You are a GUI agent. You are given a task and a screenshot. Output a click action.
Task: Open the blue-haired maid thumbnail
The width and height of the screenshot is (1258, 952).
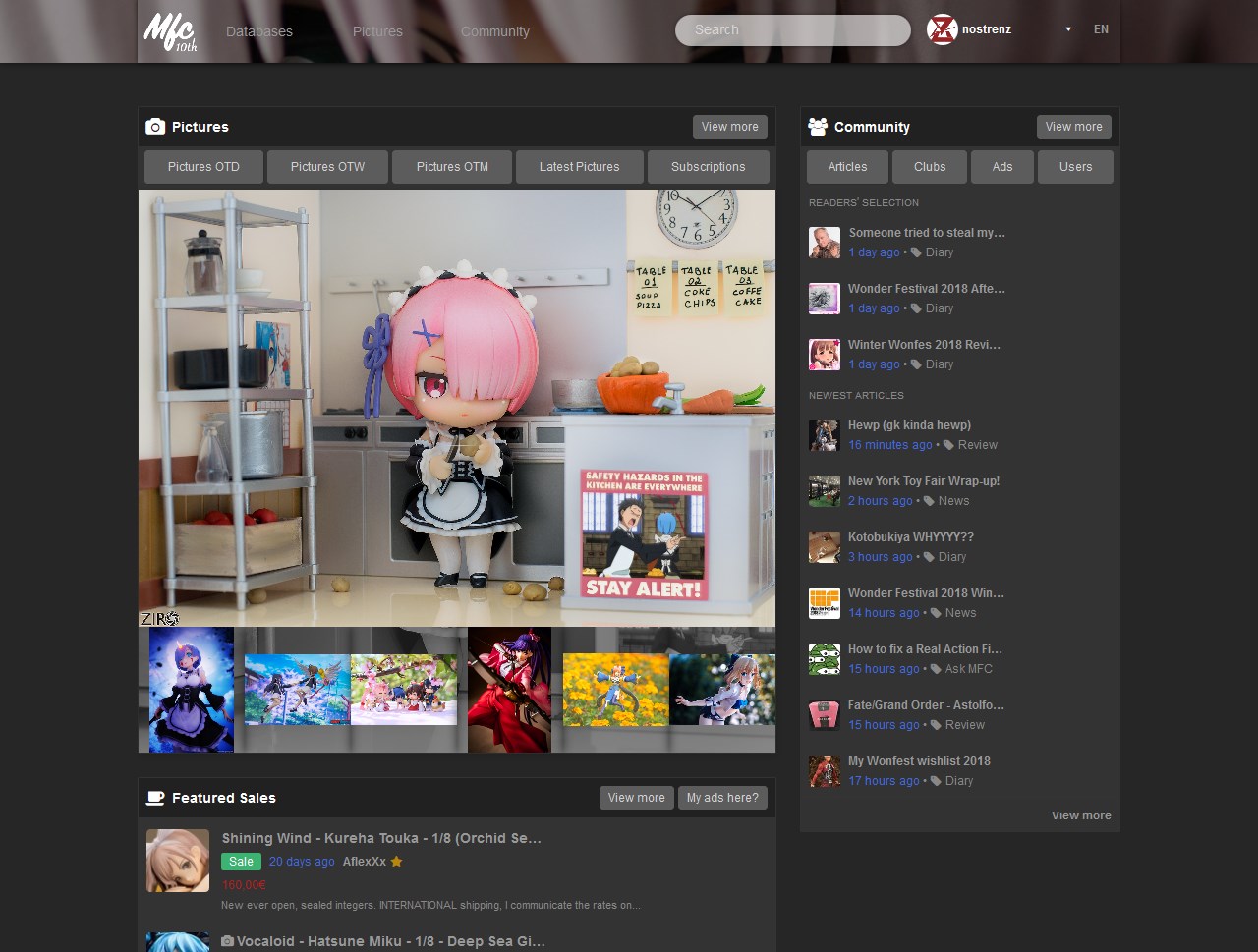(x=192, y=690)
